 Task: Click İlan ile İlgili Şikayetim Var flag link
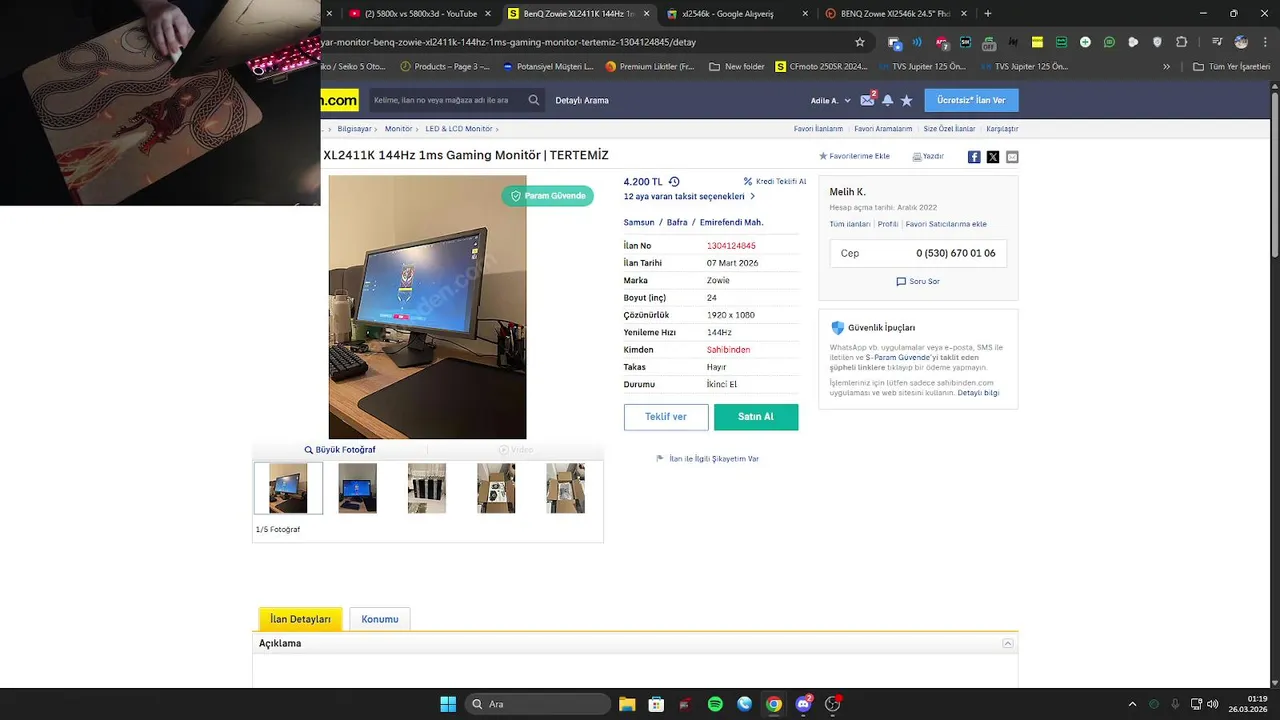(x=707, y=459)
